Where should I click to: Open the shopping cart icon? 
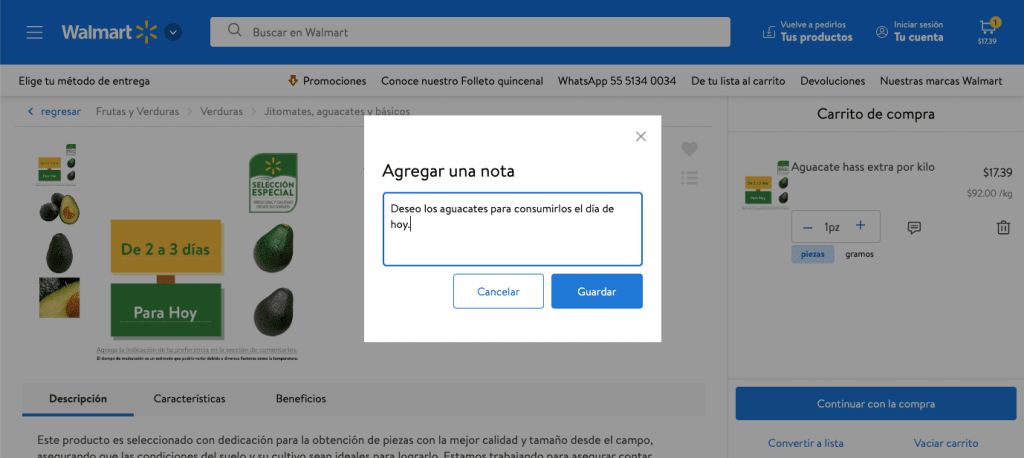[987, 31]
